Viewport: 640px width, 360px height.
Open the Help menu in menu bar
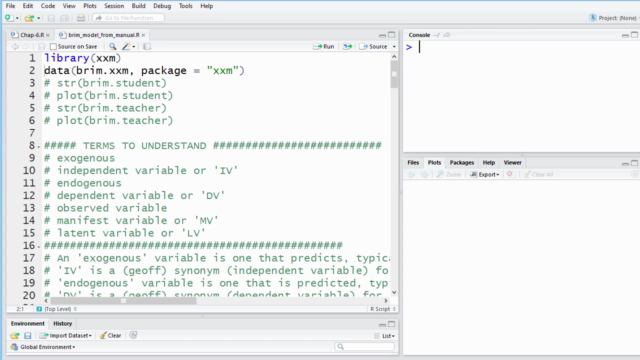(207, 6)
